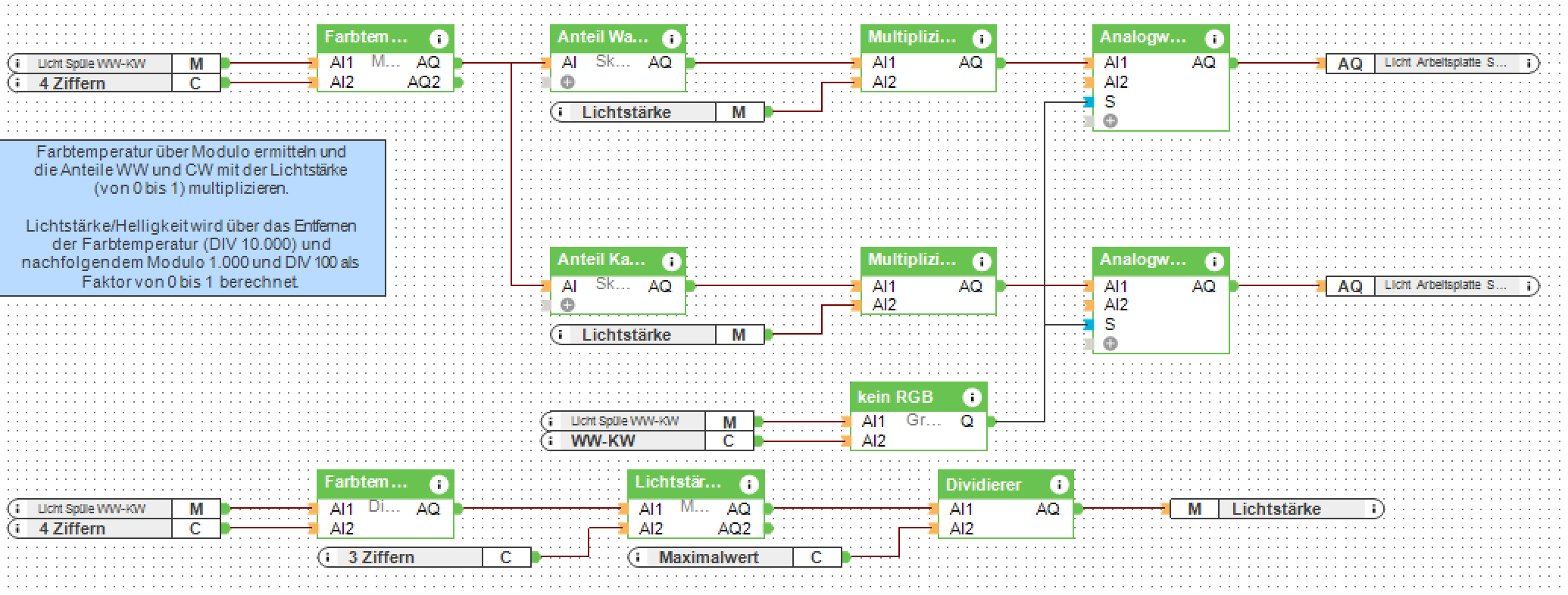The image size is (1568, 595).
Task: Open info icon of WW-KW constant
Action: [x=551, y=441]
